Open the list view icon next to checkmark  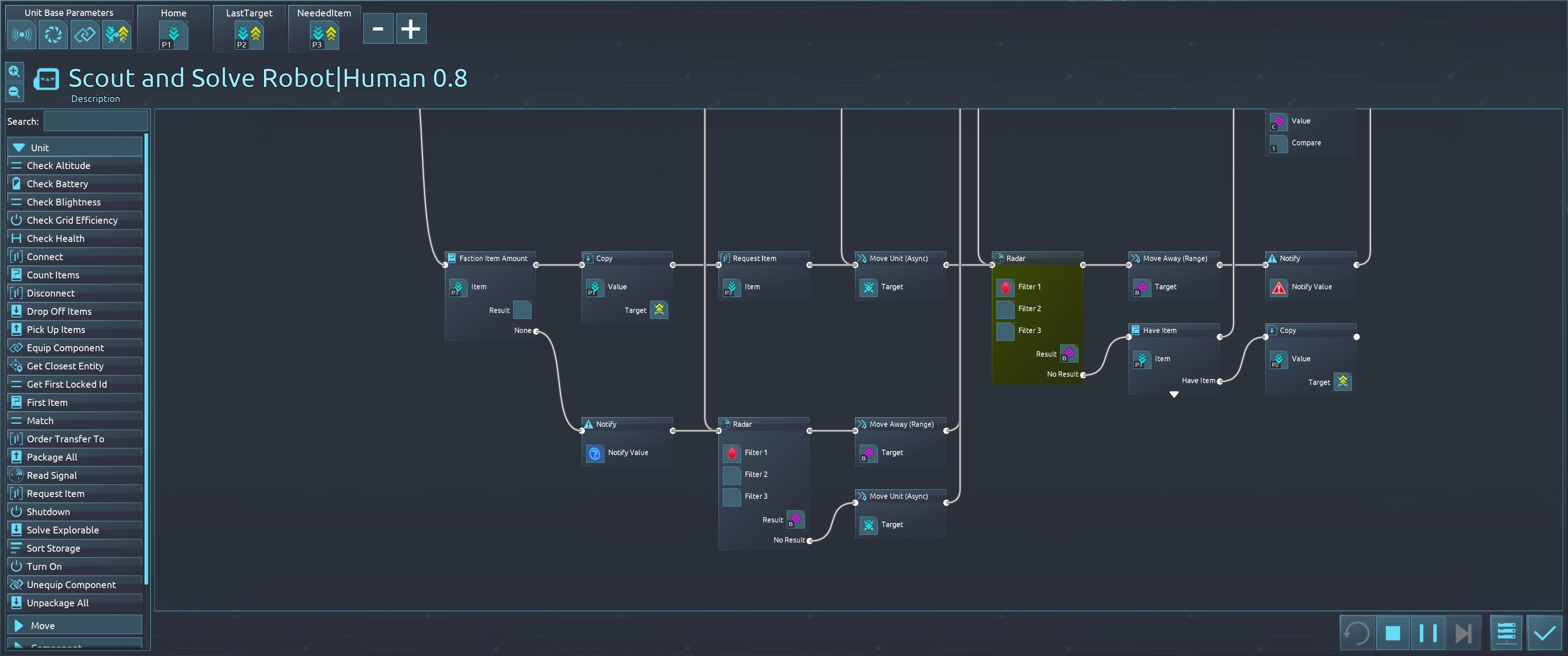1506,633
